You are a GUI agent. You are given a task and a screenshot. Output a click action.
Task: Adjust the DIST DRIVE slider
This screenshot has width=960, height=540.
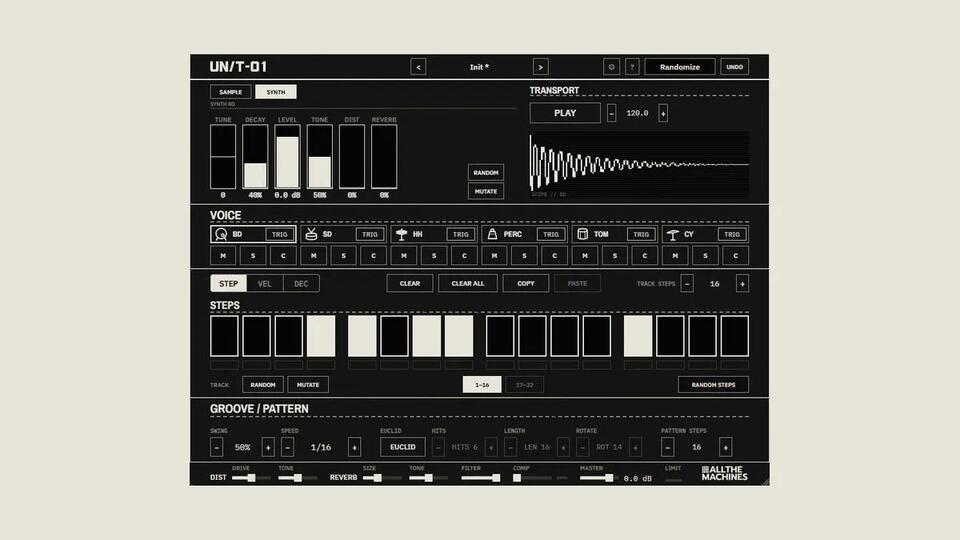pyautogui.click(x=251, y=478)
